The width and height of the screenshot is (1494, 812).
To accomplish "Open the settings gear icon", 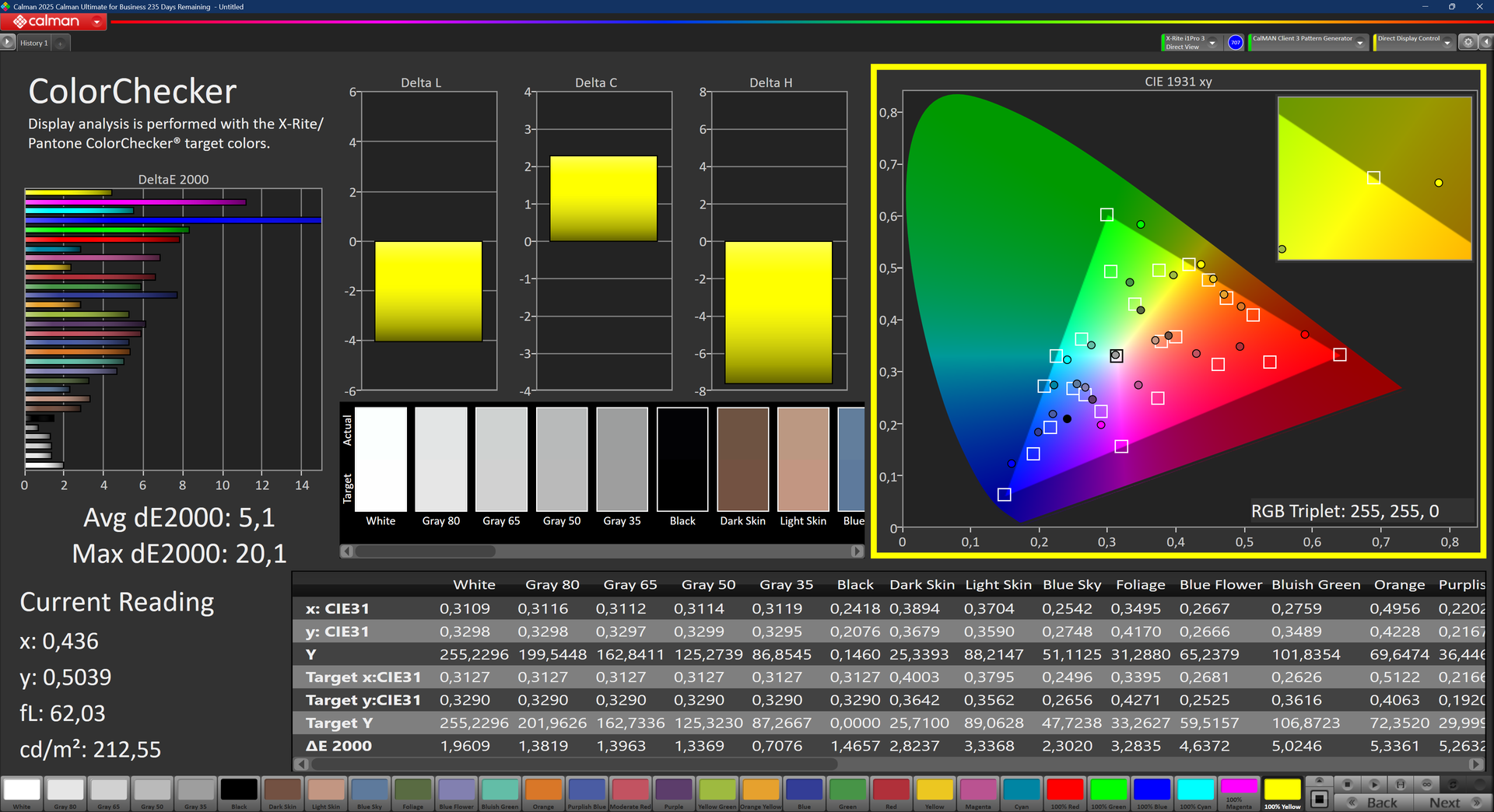I will pos(1468,43).
